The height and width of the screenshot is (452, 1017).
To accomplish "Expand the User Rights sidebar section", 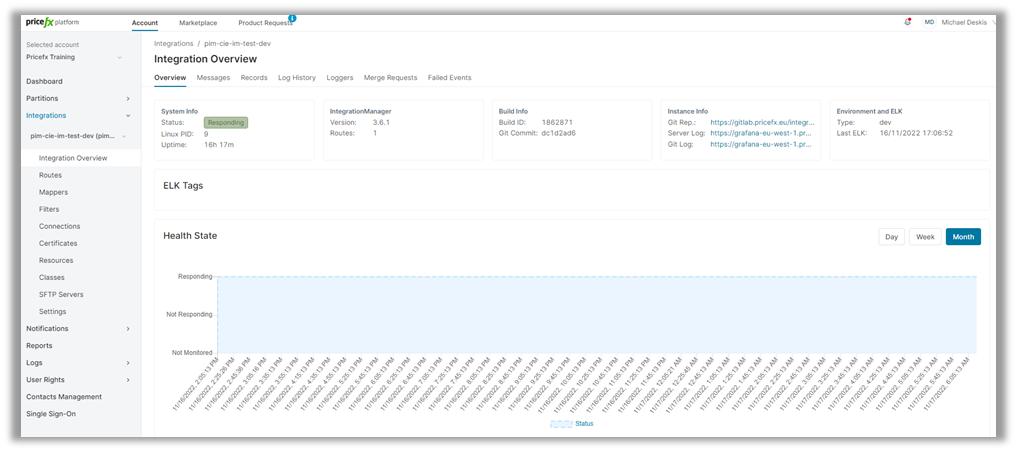I will point(127,380).
